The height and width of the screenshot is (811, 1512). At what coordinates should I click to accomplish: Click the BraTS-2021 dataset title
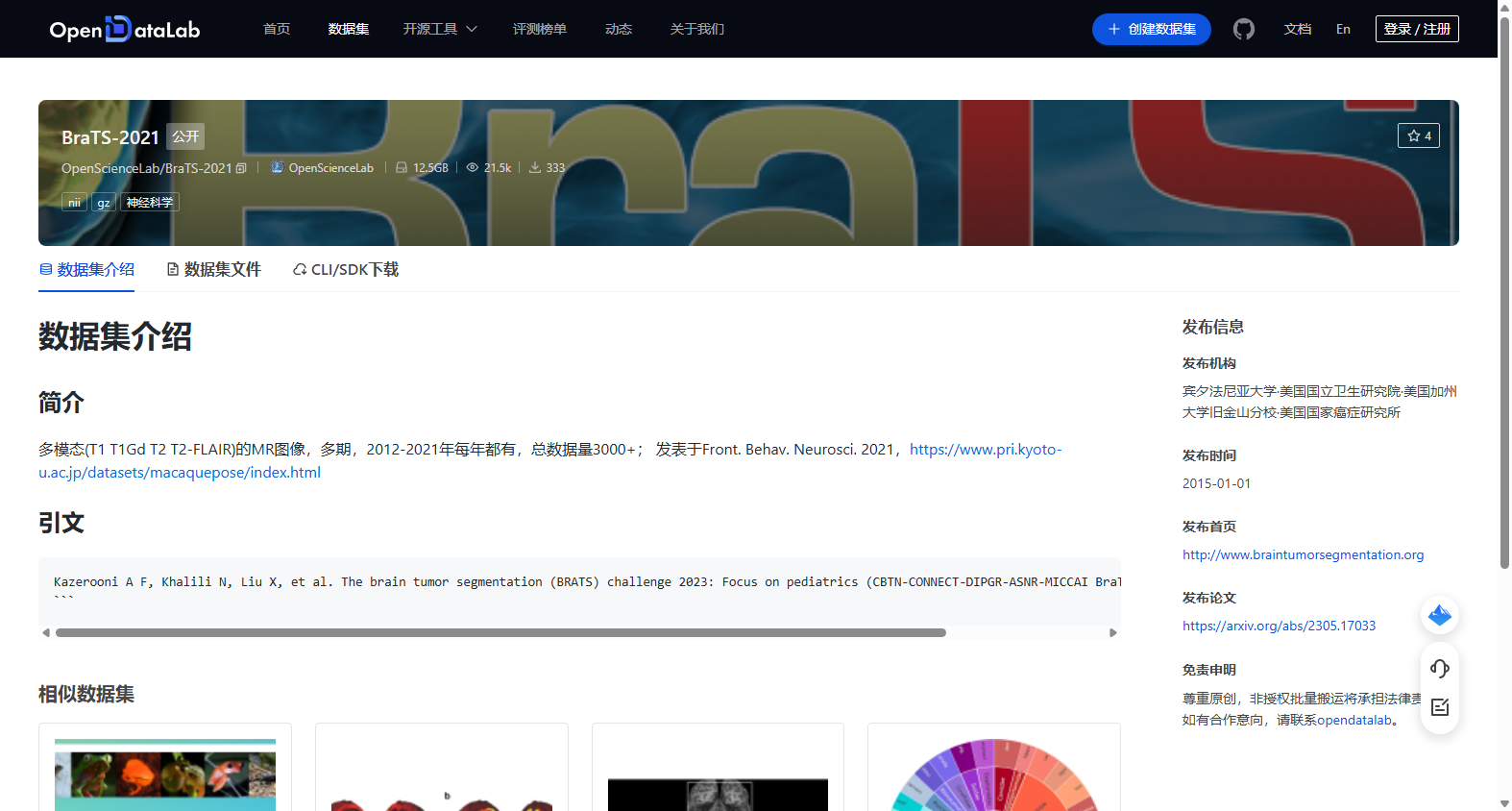[x=110, y=137]
